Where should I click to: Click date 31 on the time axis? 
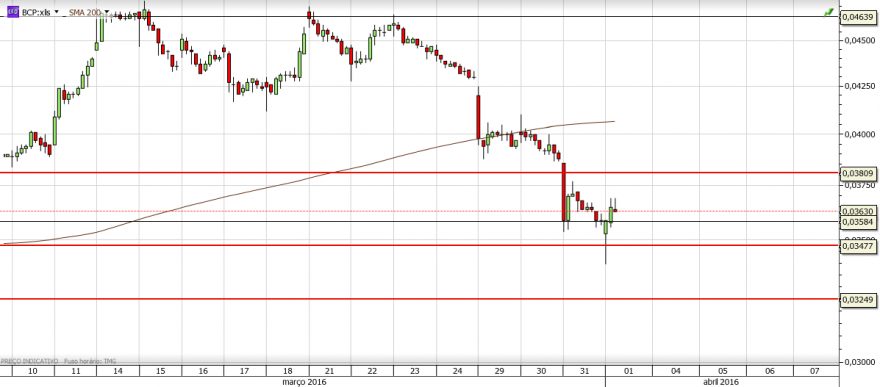584,371
